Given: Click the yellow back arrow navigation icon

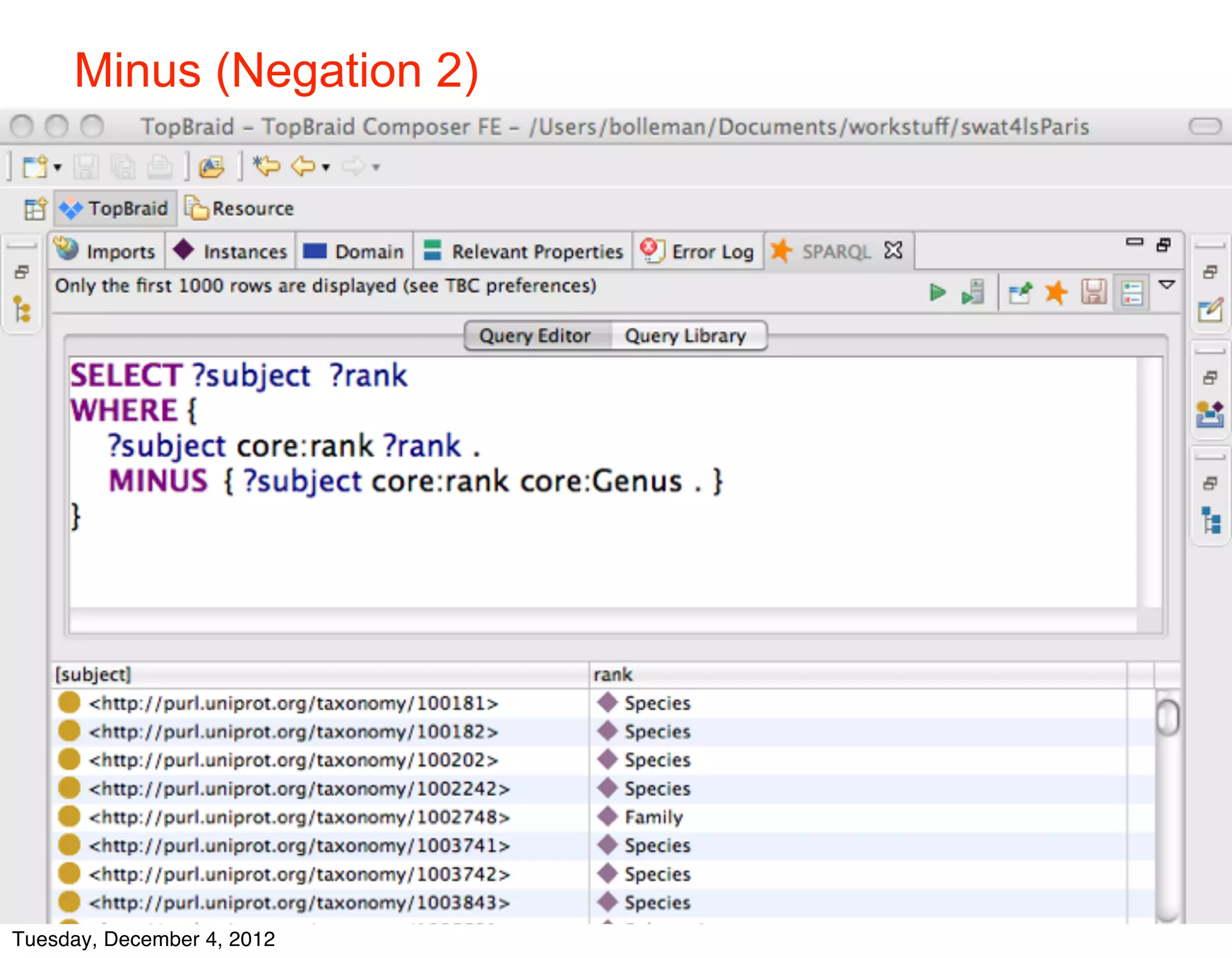Looking at the screenshot, I should (x=303, y=166).
